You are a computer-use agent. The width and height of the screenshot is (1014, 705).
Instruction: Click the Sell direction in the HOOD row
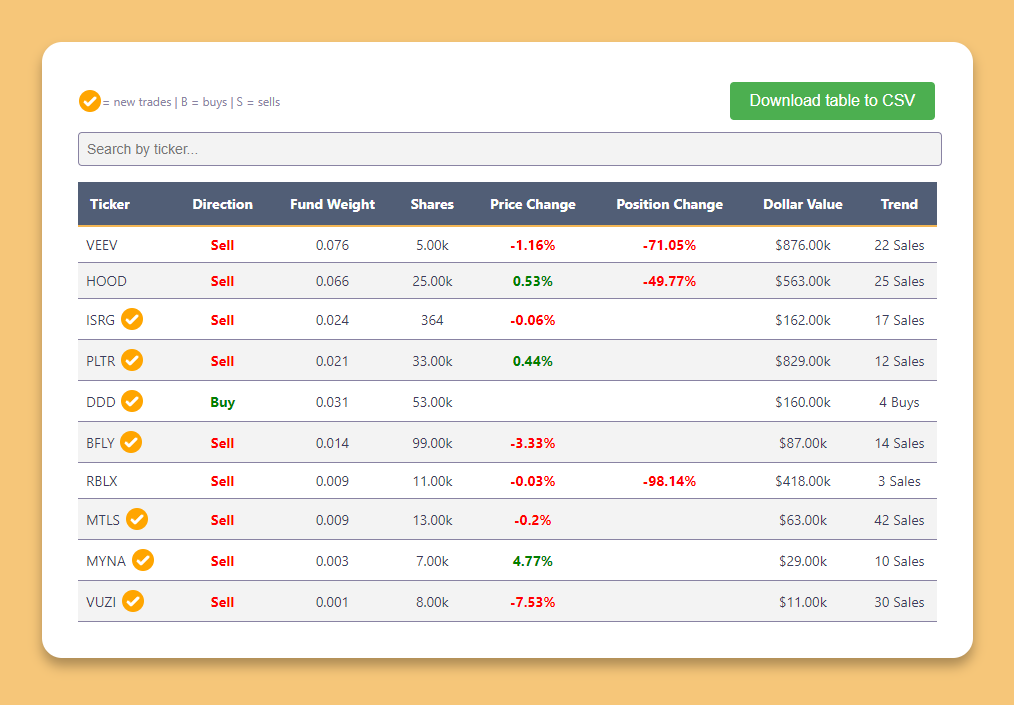point(222,281)
